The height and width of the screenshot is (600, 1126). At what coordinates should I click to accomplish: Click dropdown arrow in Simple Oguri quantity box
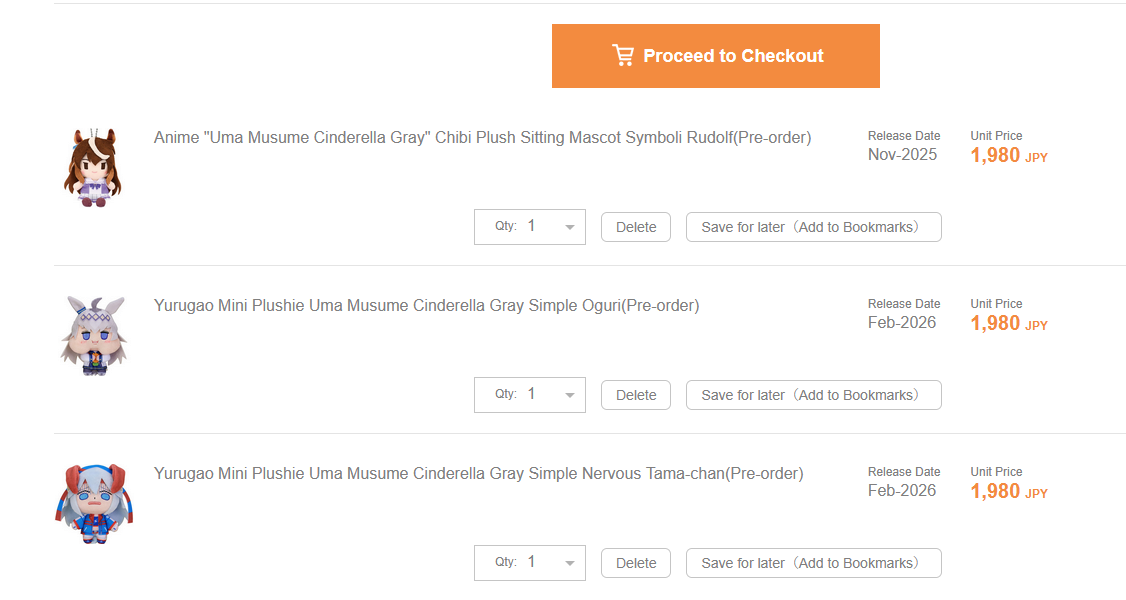(569, 395)
